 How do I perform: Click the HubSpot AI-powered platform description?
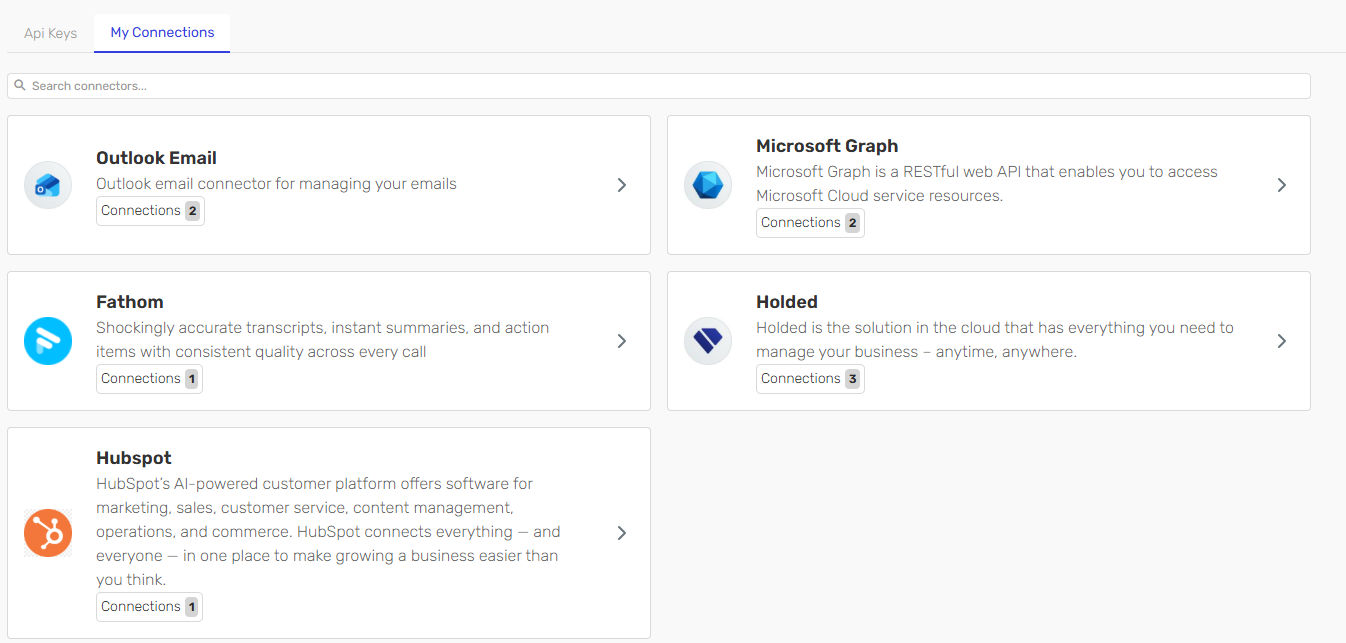[328, 532]
